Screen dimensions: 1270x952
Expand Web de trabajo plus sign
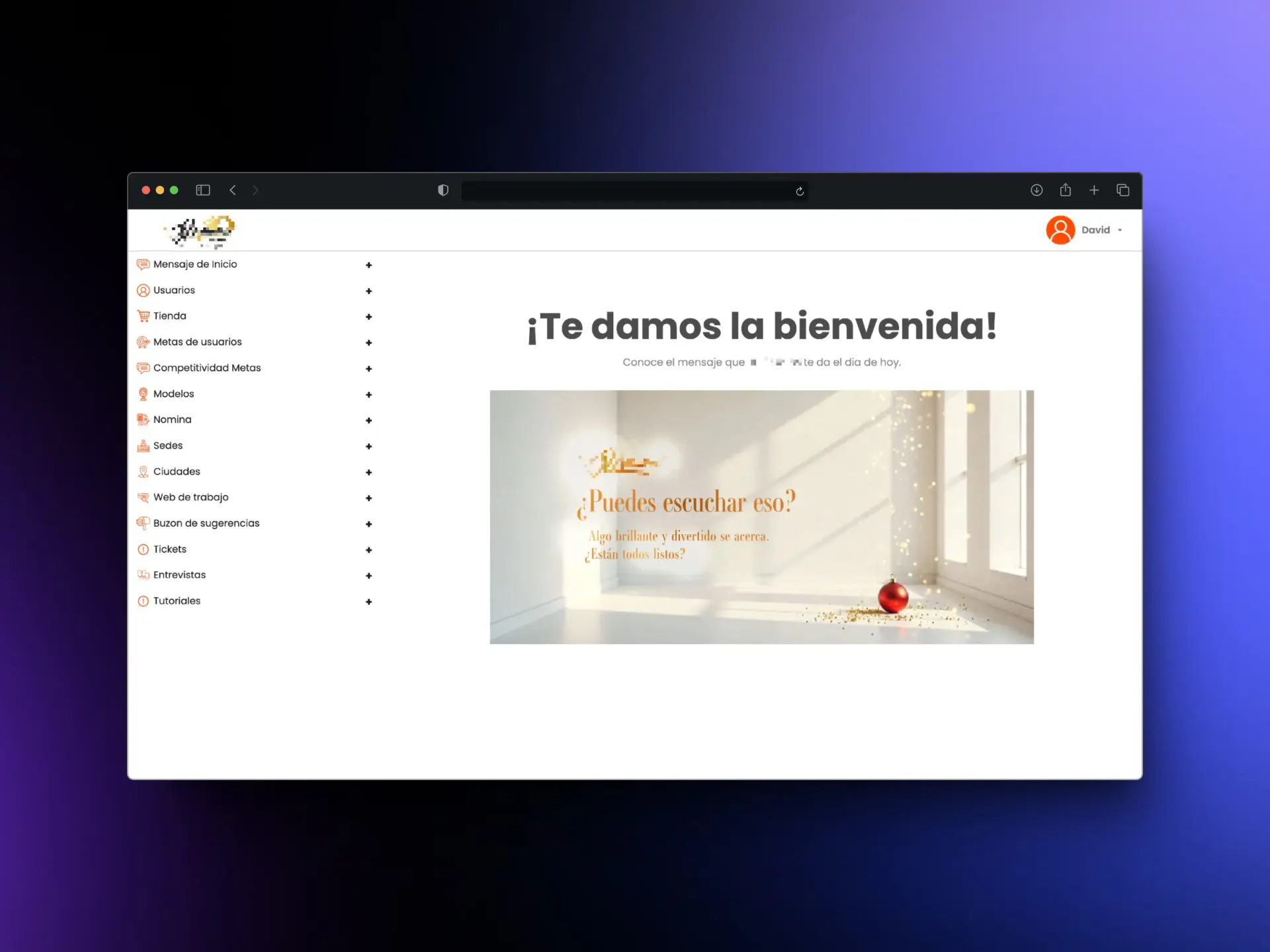click(x=369, y=498)
